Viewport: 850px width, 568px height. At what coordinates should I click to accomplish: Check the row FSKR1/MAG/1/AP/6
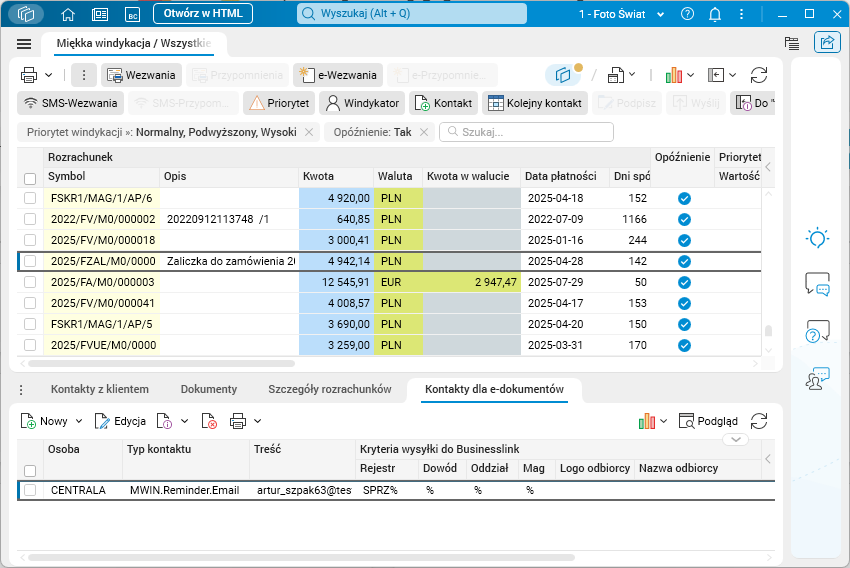30,198
